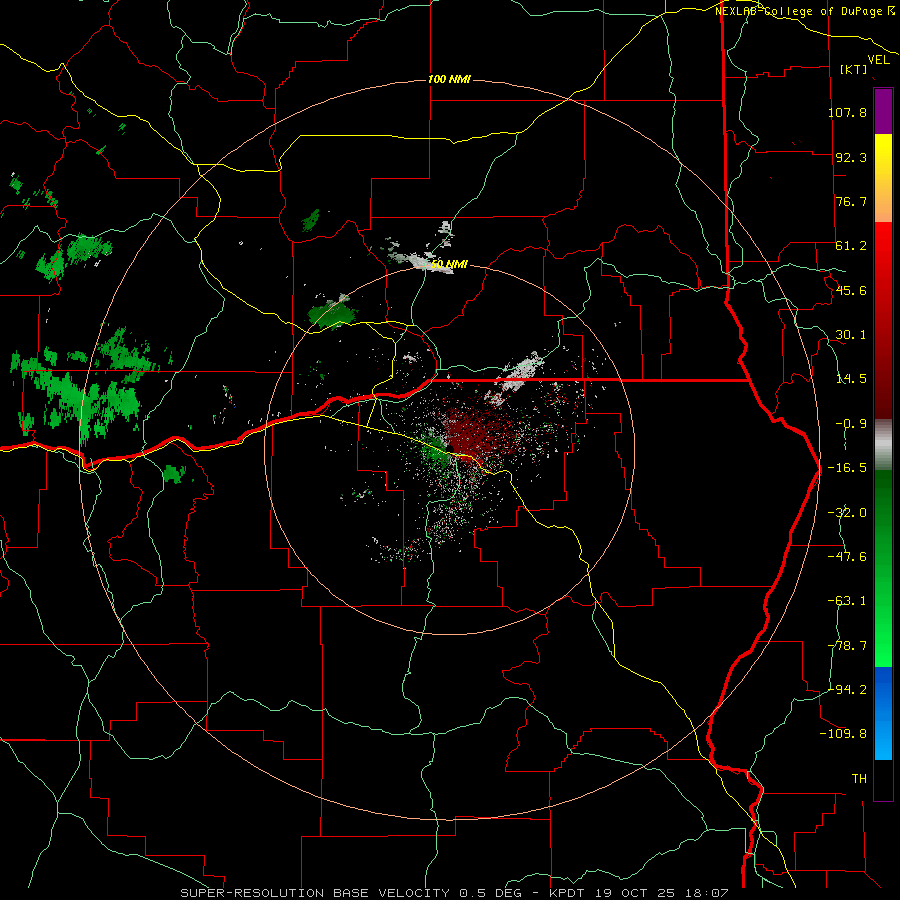900x900 pixels.
Task: Click the "VEL" legend title
Action: click(x=879, y=60)
